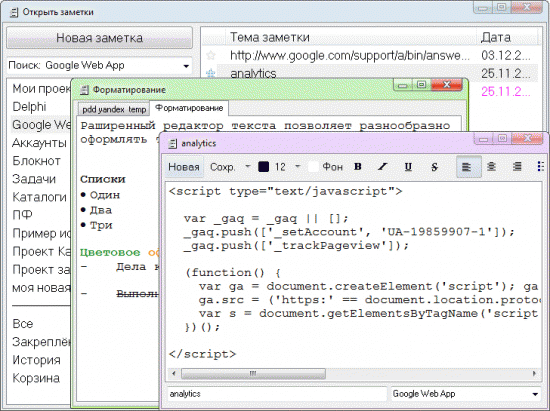
Task: Click the horizontal scrollbar thumb in analytics
Action: pos(253,373)
